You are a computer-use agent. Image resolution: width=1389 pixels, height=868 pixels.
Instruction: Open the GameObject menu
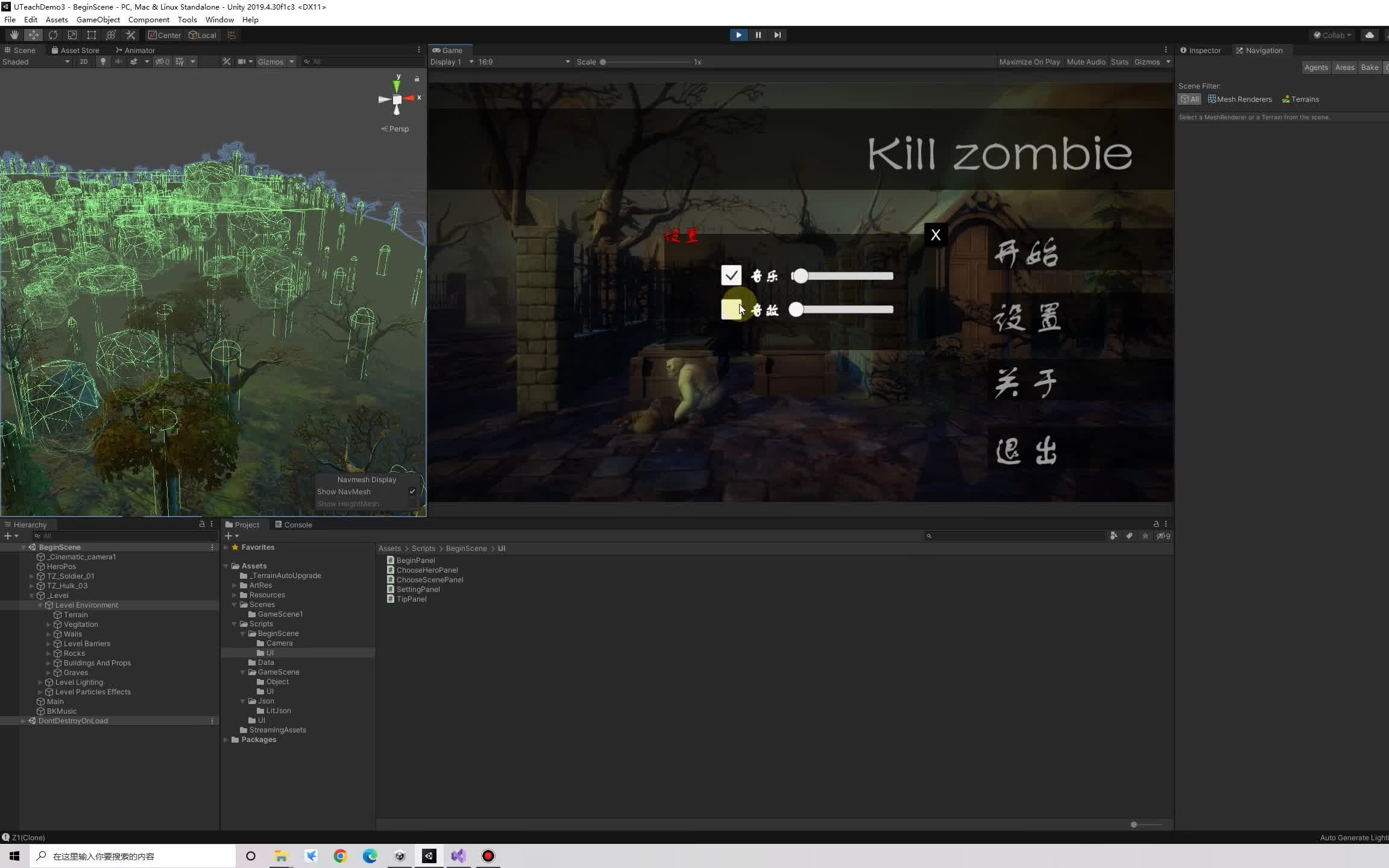(x=98, y=19)
